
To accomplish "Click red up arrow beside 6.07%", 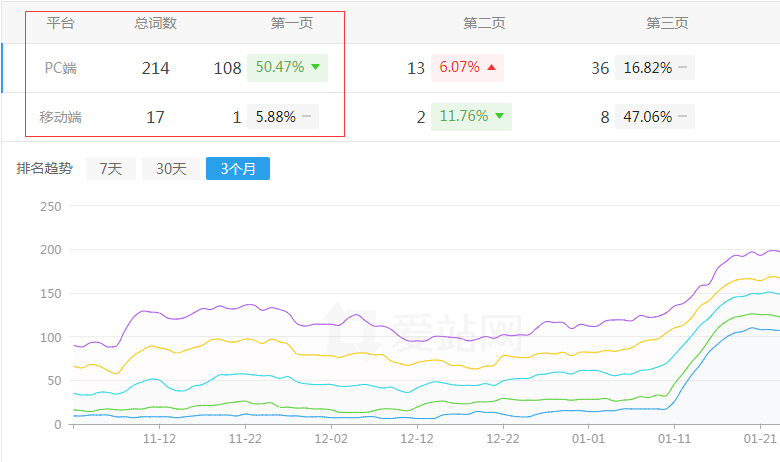I will point(491,68).
